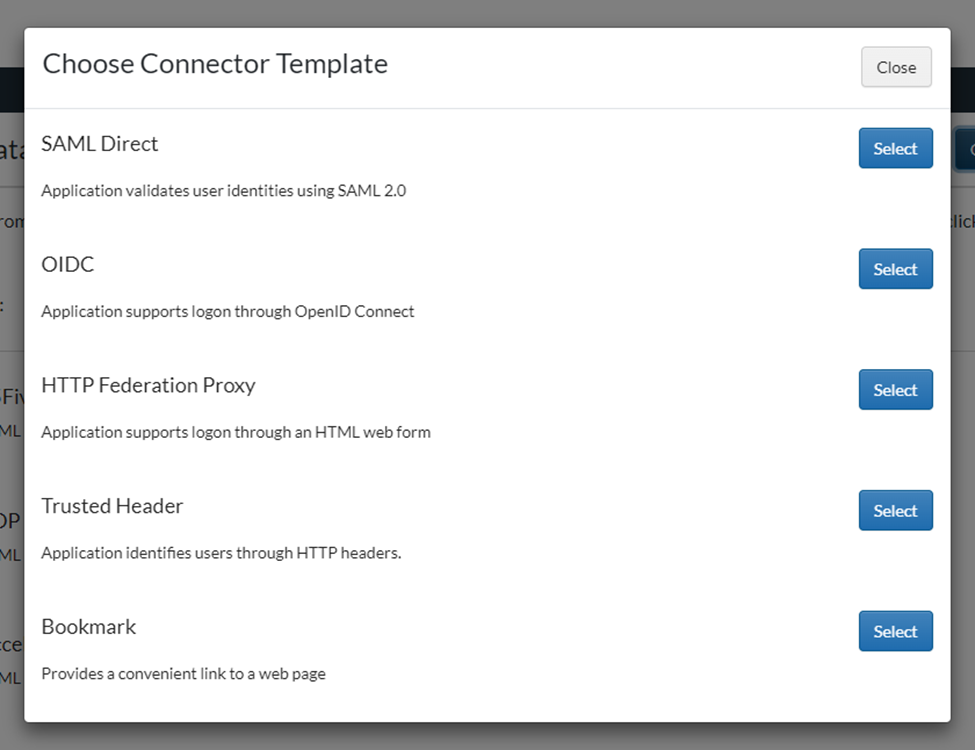Viewport: 975px width, 750px height.
Task: Click the Trusted Header heading
Action: [112, 506]
